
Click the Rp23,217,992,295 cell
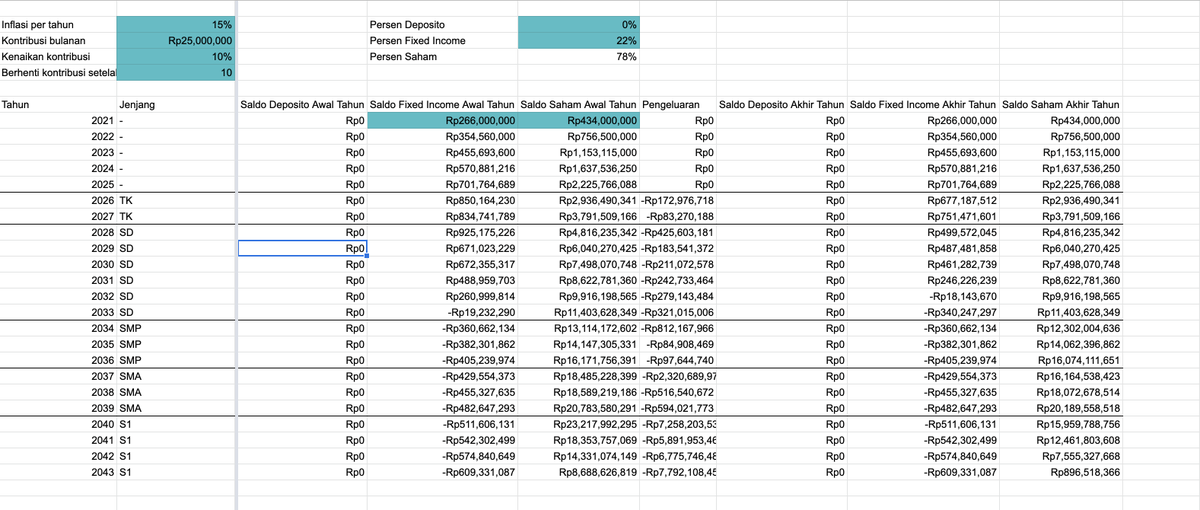579,424
